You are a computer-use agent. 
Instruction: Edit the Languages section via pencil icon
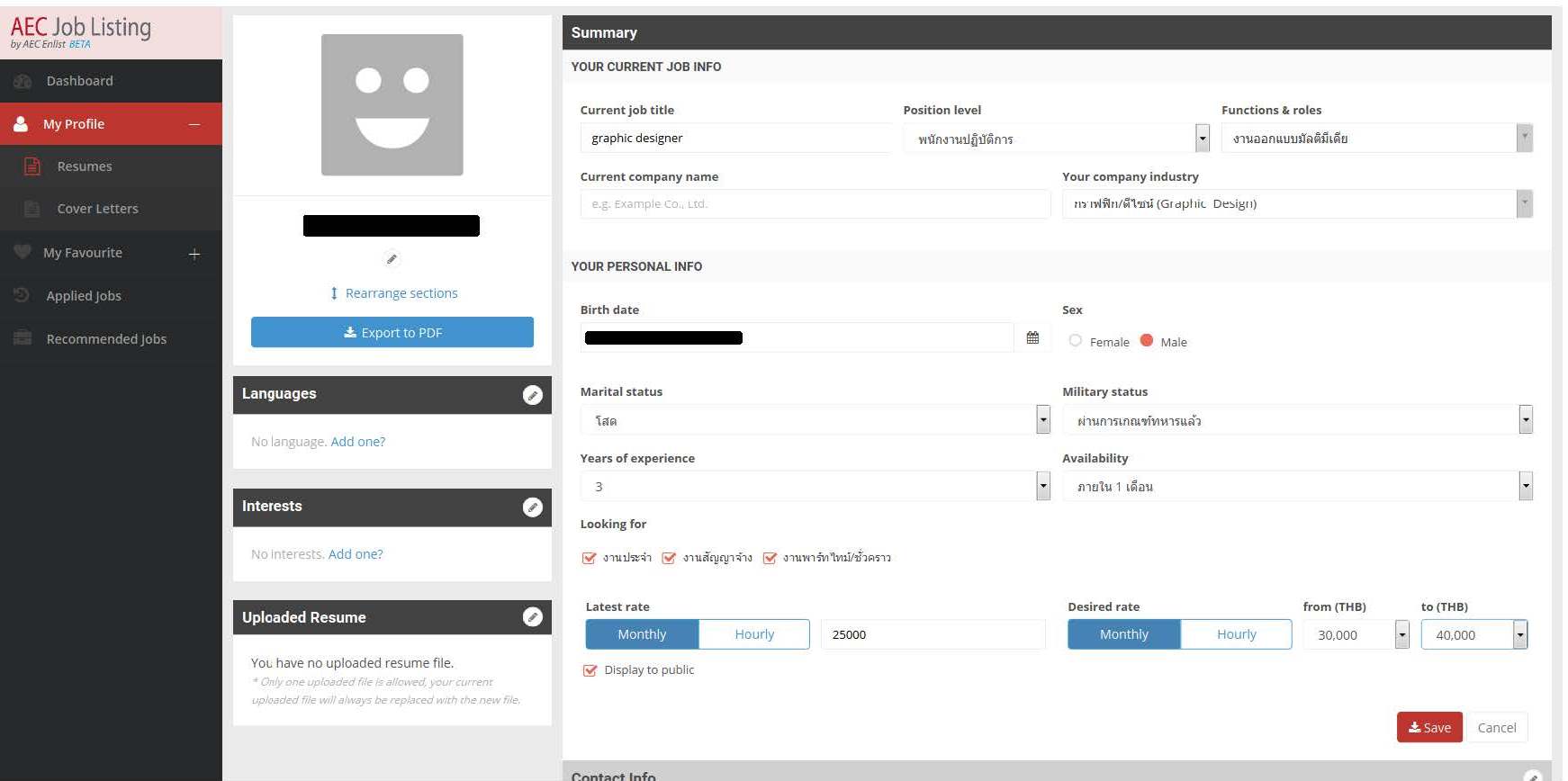(x=533, y=395)
